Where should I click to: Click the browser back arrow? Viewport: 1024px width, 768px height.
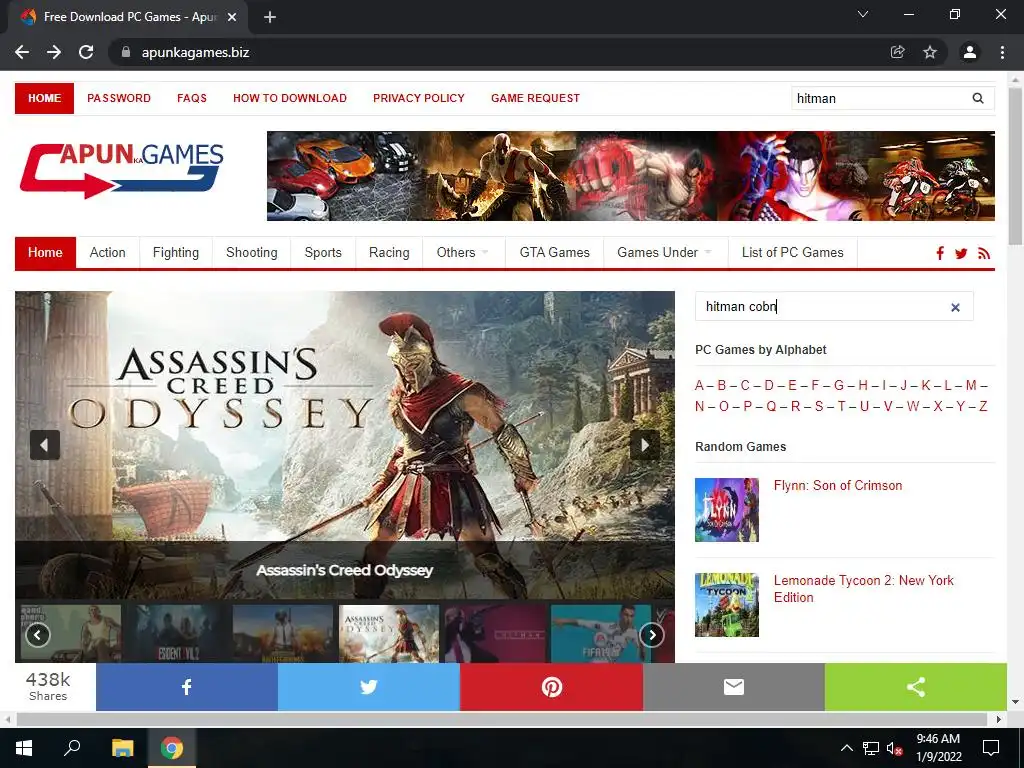(x=22, y=52)
